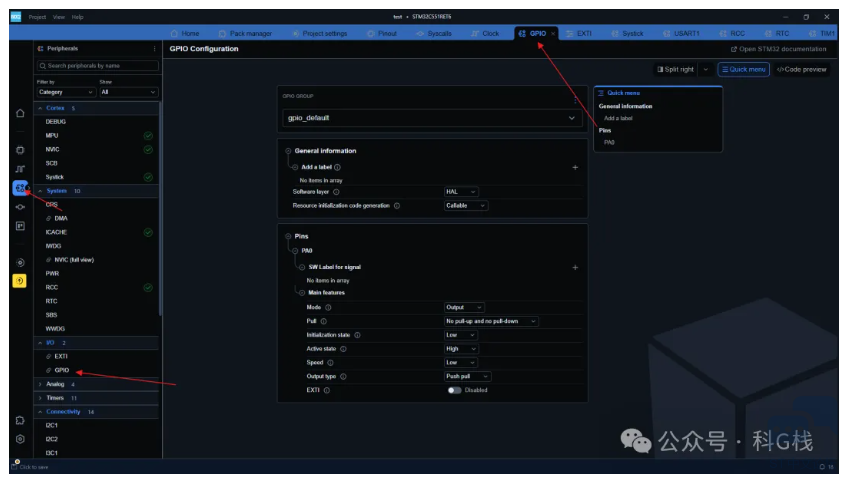Toggle the Quick menu button
The height and width of the screenshot is (479, 846).
tap(743, 70)
